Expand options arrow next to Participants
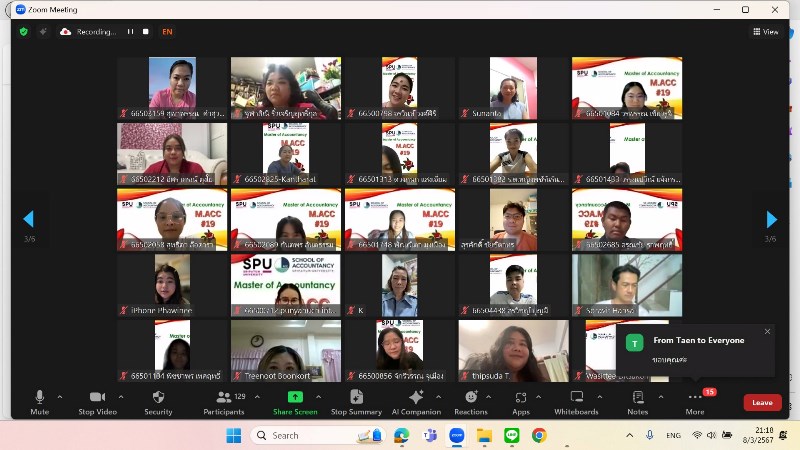This screenshot has width=800, height=450. 257,396
